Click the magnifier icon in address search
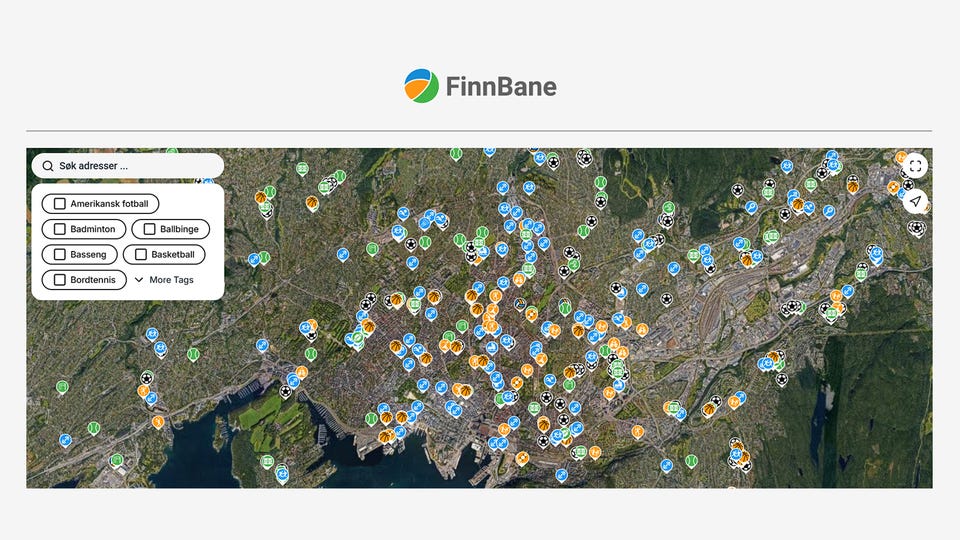The height and width of the screenshot is (540, 960). [48, 166]
